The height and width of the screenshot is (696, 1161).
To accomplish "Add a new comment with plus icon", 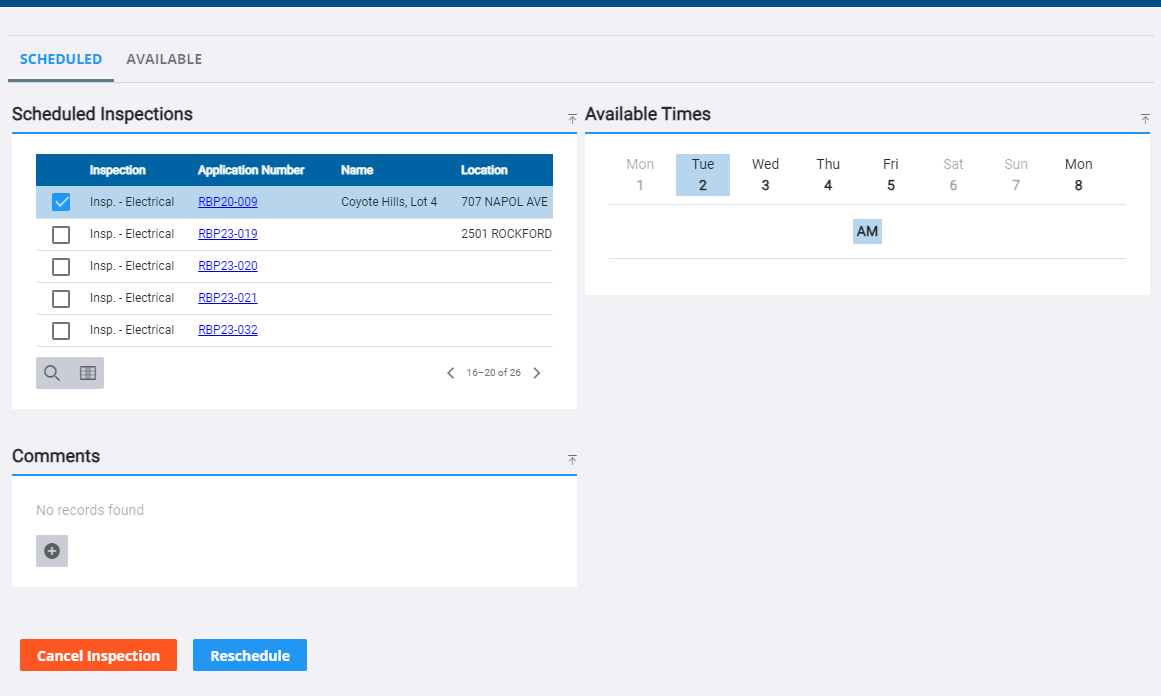I will [51, 550].
